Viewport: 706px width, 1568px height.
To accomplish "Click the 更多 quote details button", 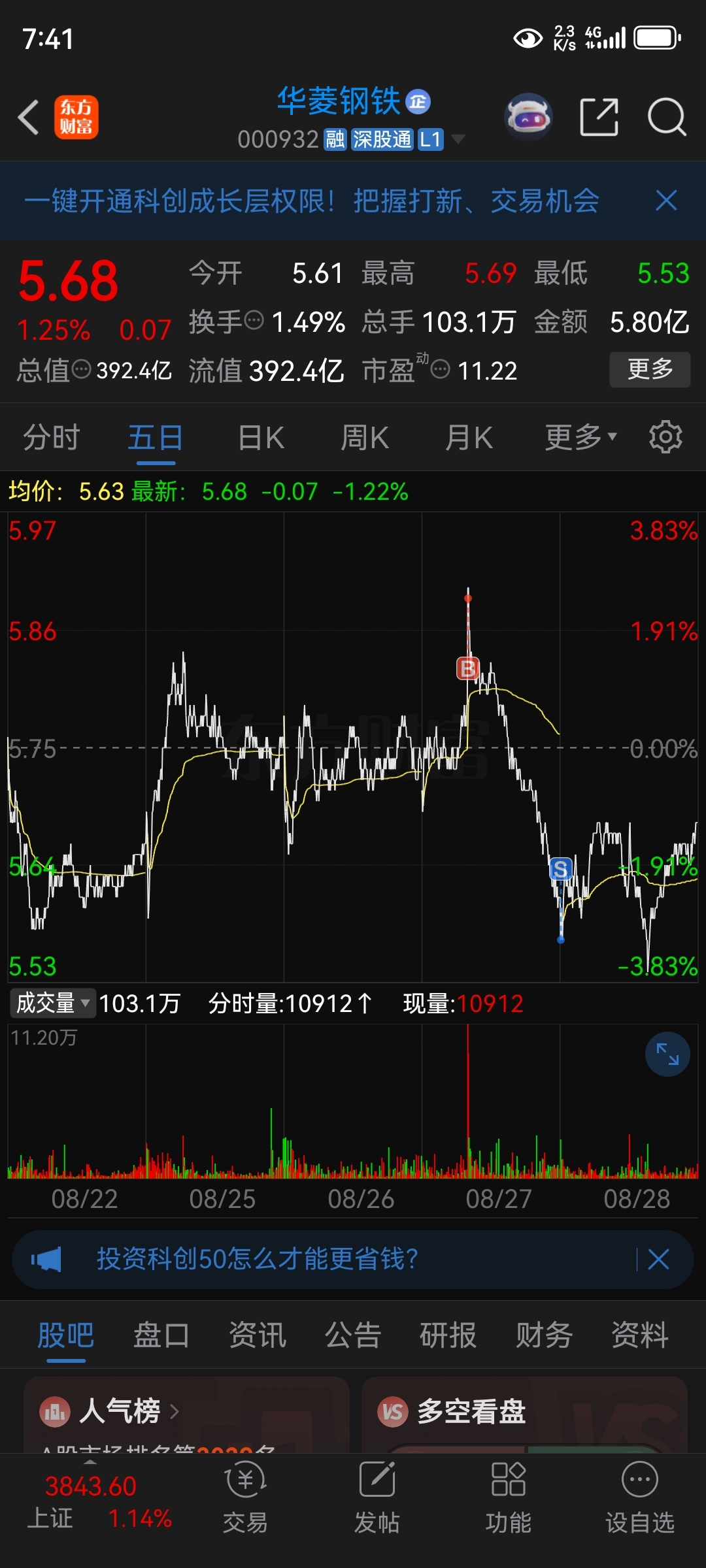I will point(650,370).
